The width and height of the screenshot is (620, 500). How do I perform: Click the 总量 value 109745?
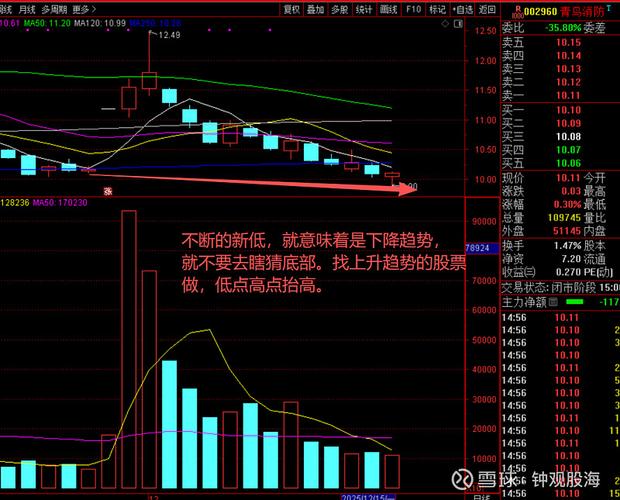pos(564,218)
